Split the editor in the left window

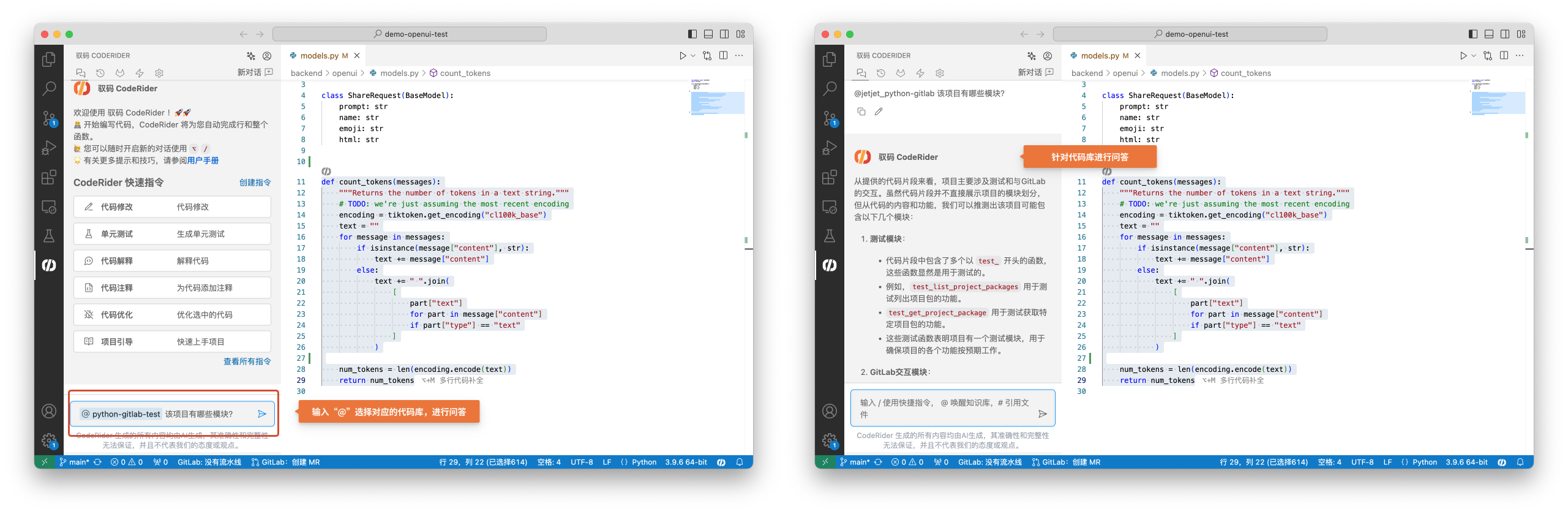click(724, 56)
